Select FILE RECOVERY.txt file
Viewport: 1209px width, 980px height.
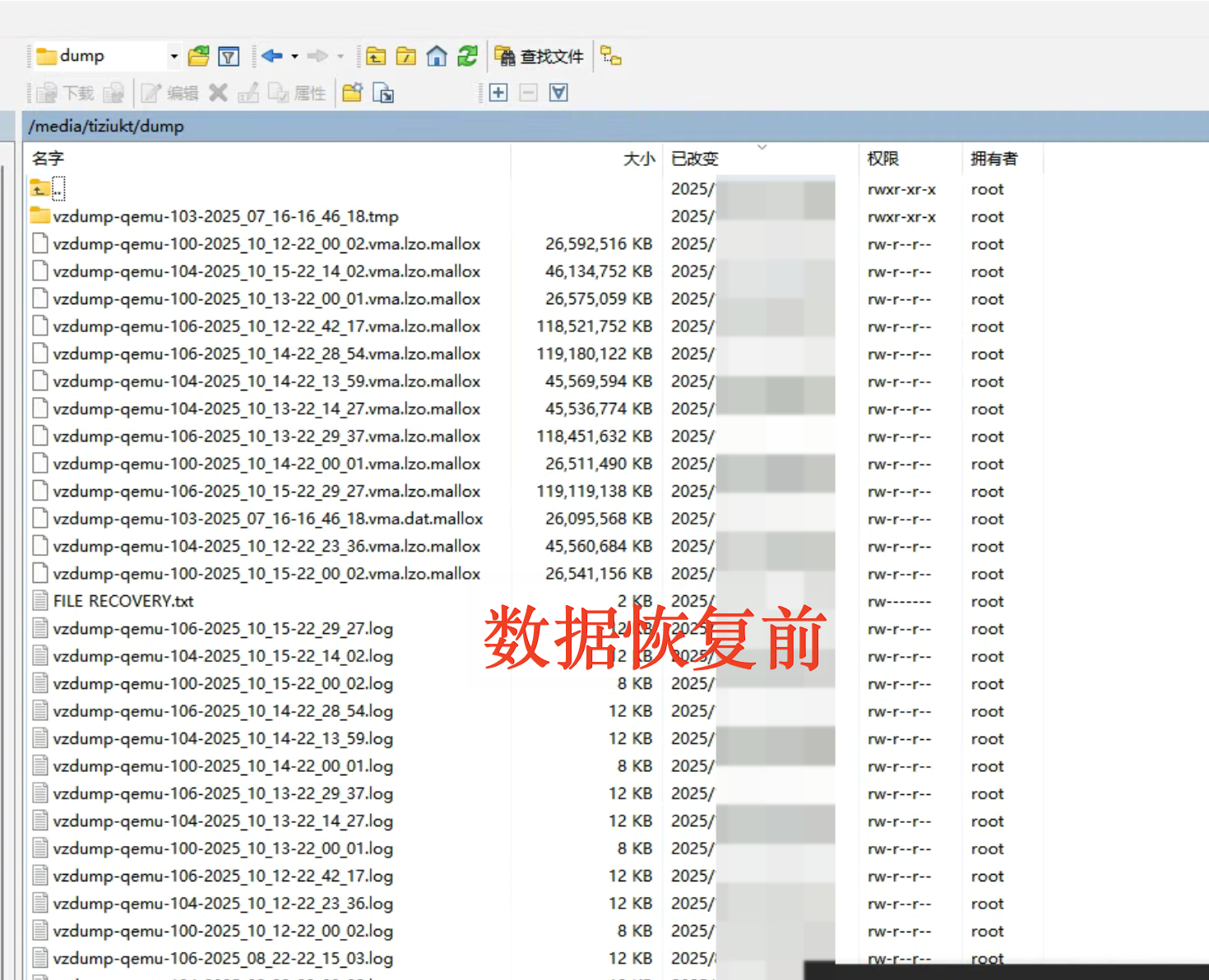pyautogui.click(x=123, y=601)
